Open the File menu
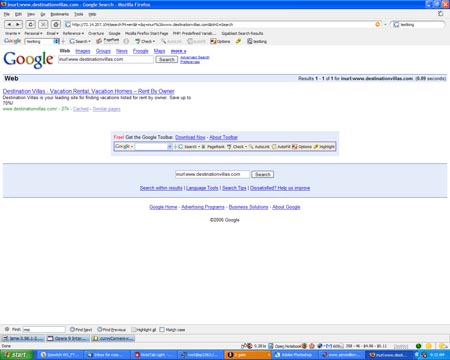 (x=7, y=14)
